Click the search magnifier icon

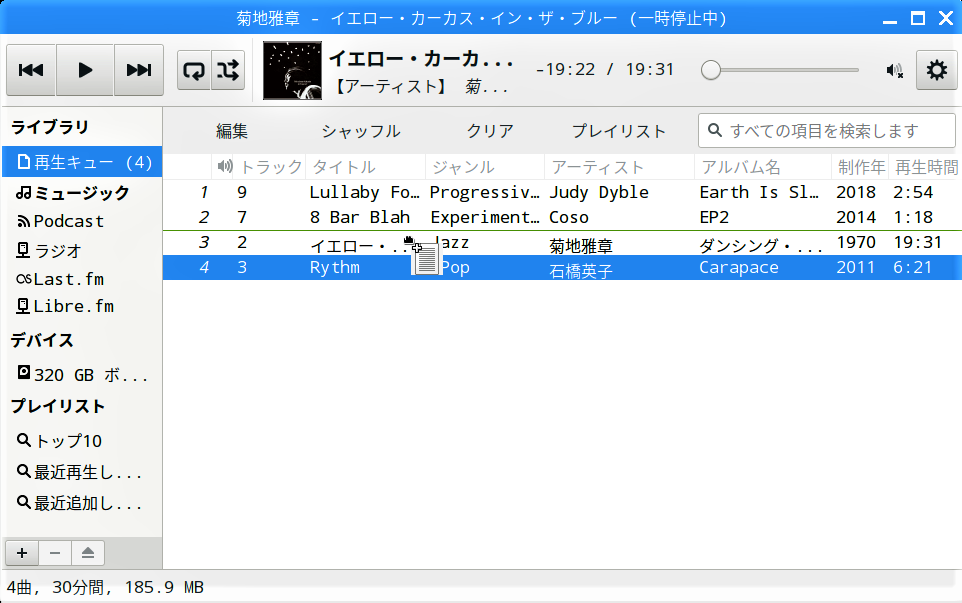[x=715, y=130]
